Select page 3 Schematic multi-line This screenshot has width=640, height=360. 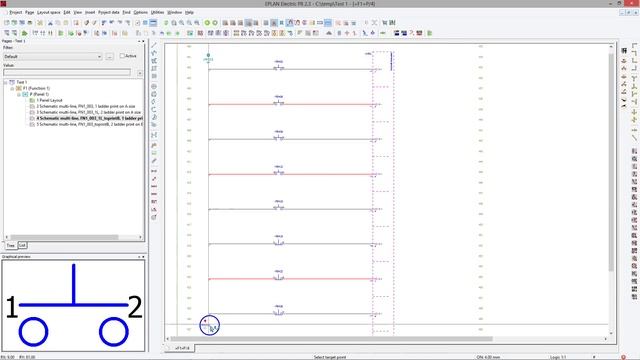tap(89, 112)
